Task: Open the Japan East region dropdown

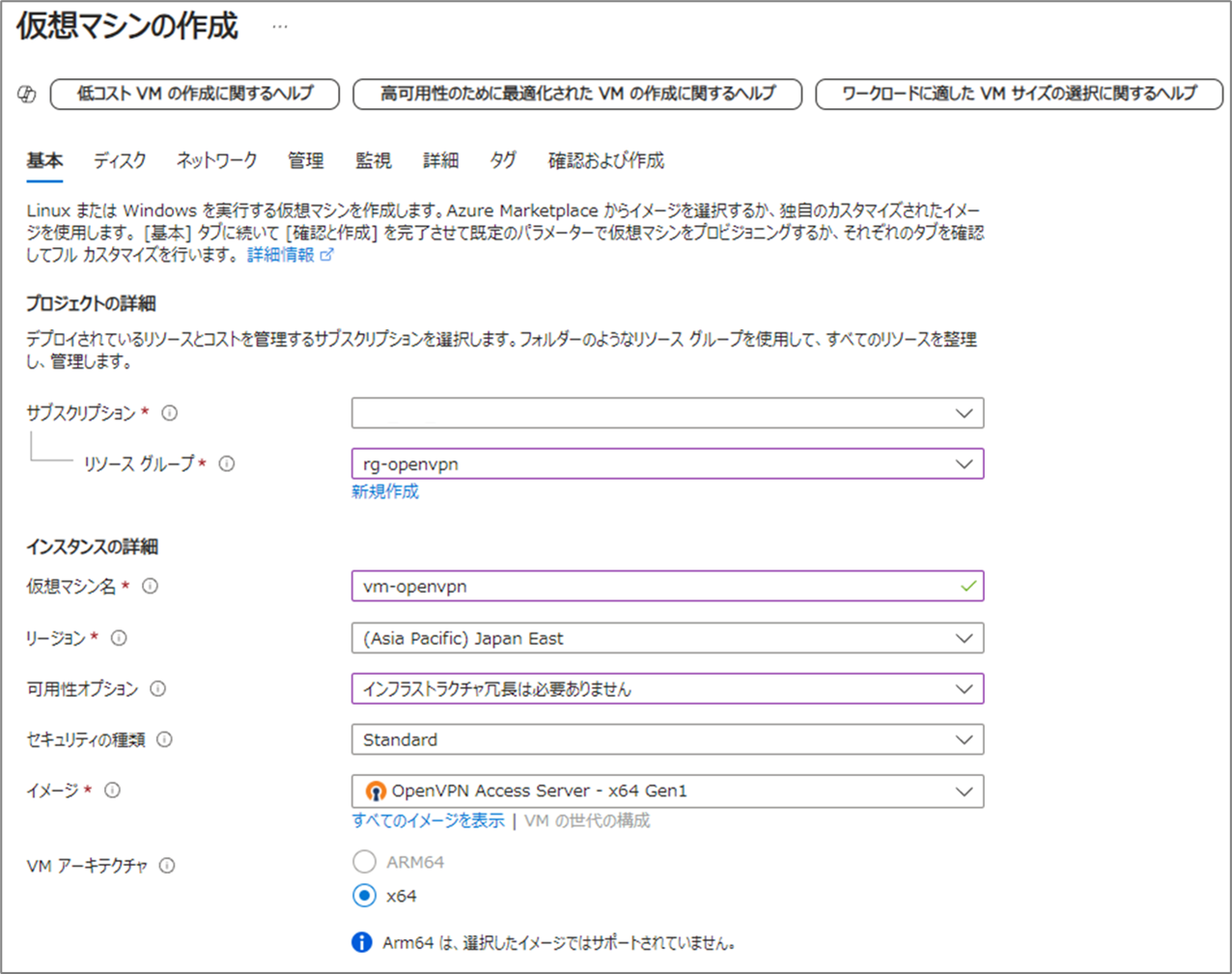Action: 667,638
